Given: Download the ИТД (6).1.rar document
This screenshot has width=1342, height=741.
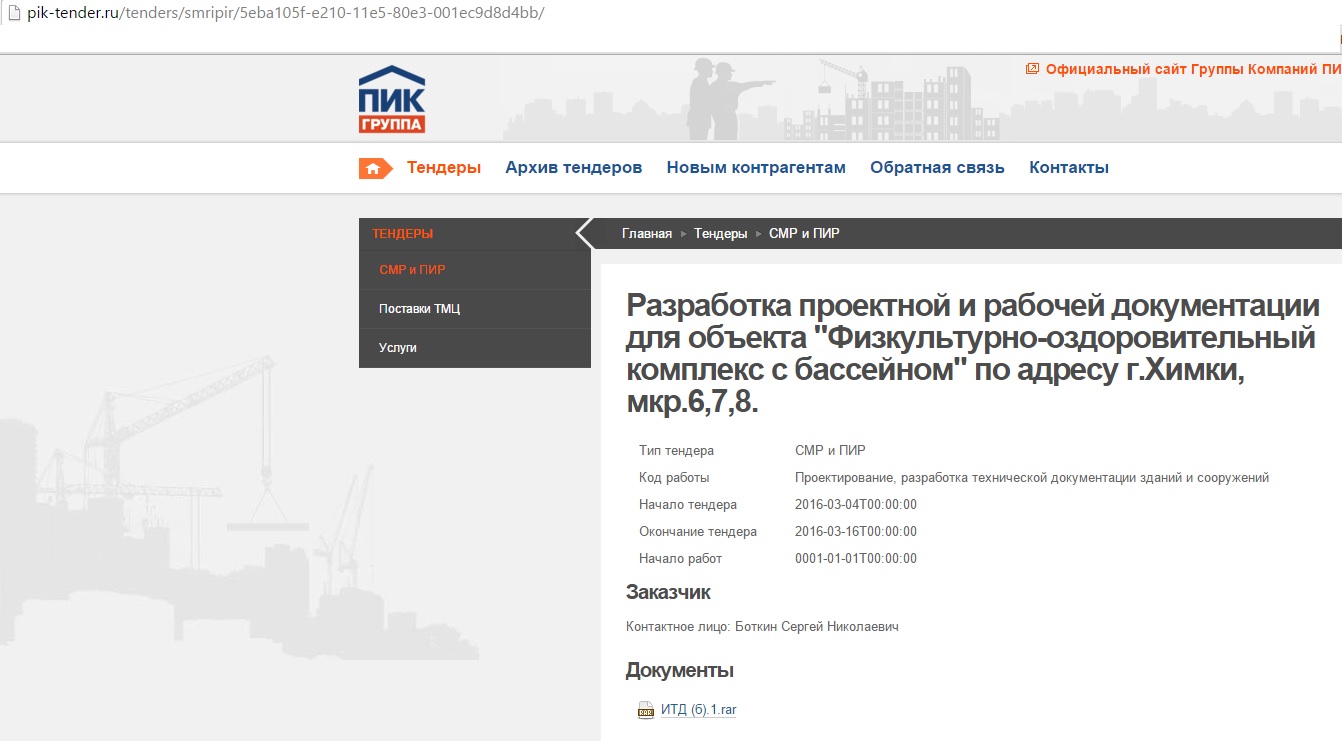Looking at the screenshot, I should tap(698, 710).
